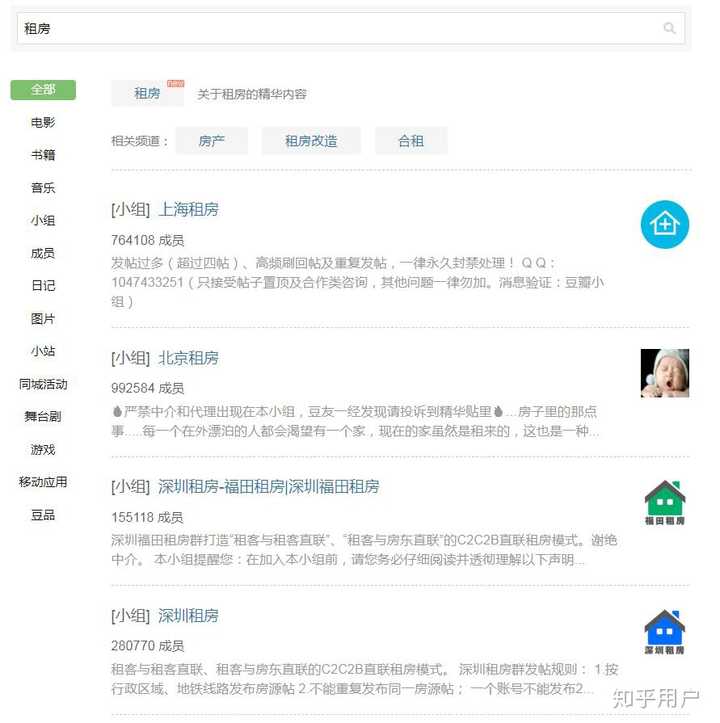720x723 pixels.
Task: Select the 同城活动 category
Action: pyautogui.click(x=43, y=384)
